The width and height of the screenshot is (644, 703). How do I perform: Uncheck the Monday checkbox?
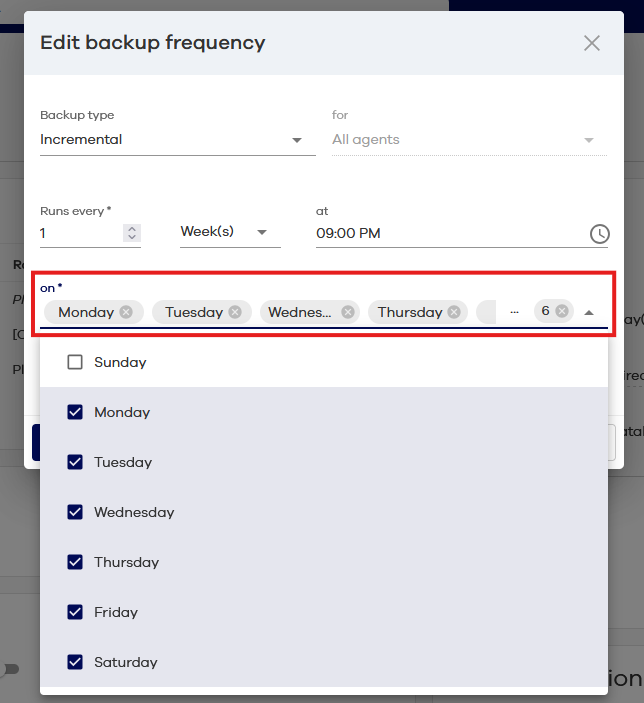(x=75, y=412)
